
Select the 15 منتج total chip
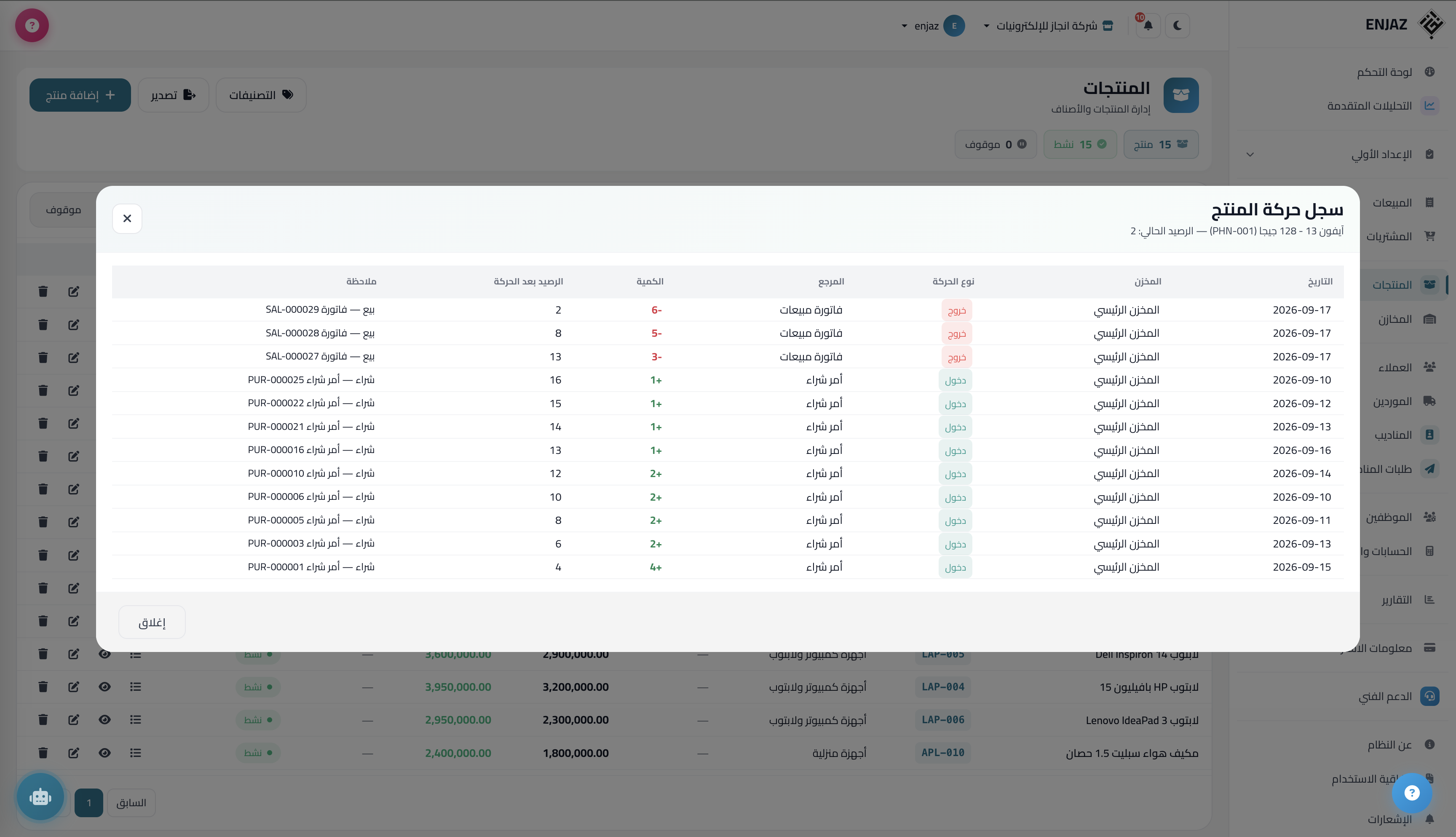(1161, 144)
